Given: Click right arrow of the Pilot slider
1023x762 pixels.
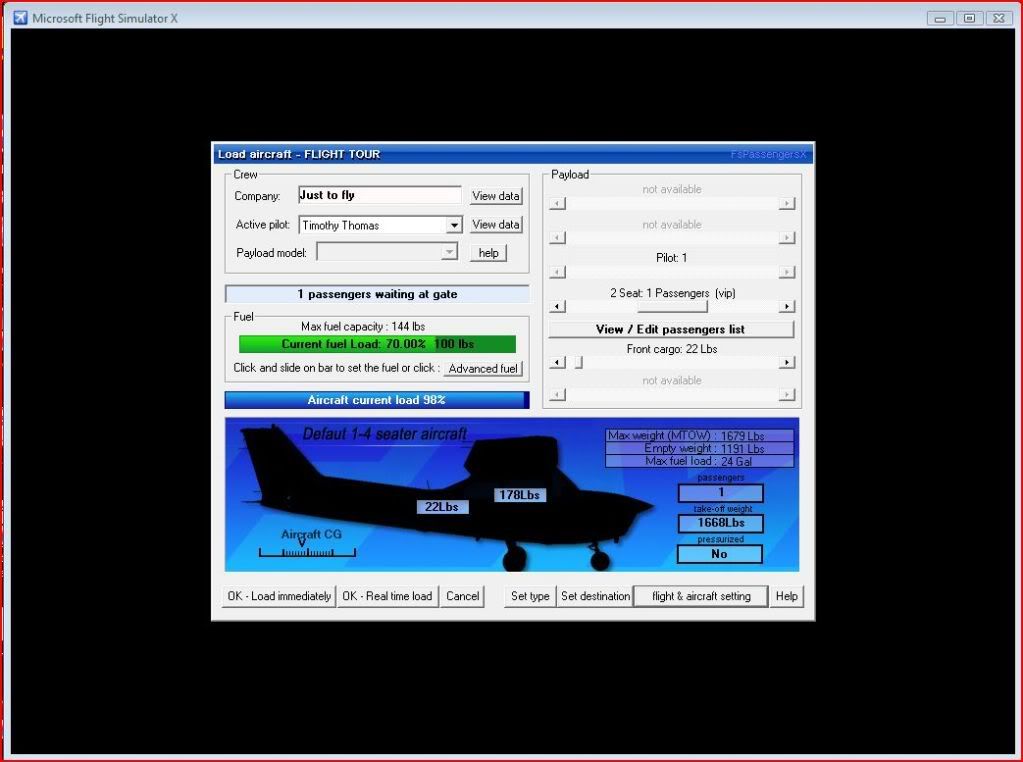Looking at the screenshot, I should point(787,271).
